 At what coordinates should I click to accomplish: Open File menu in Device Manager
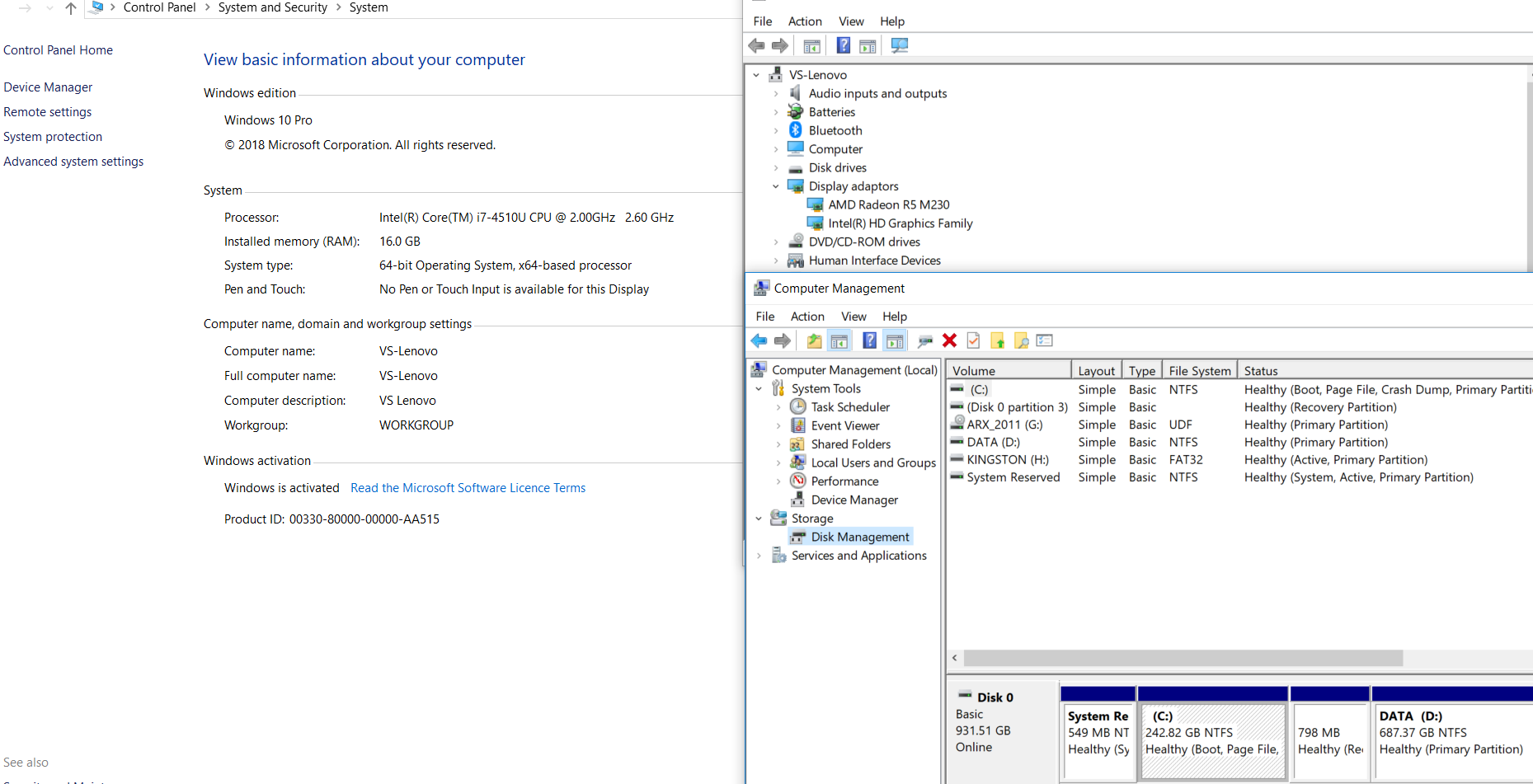763,21
